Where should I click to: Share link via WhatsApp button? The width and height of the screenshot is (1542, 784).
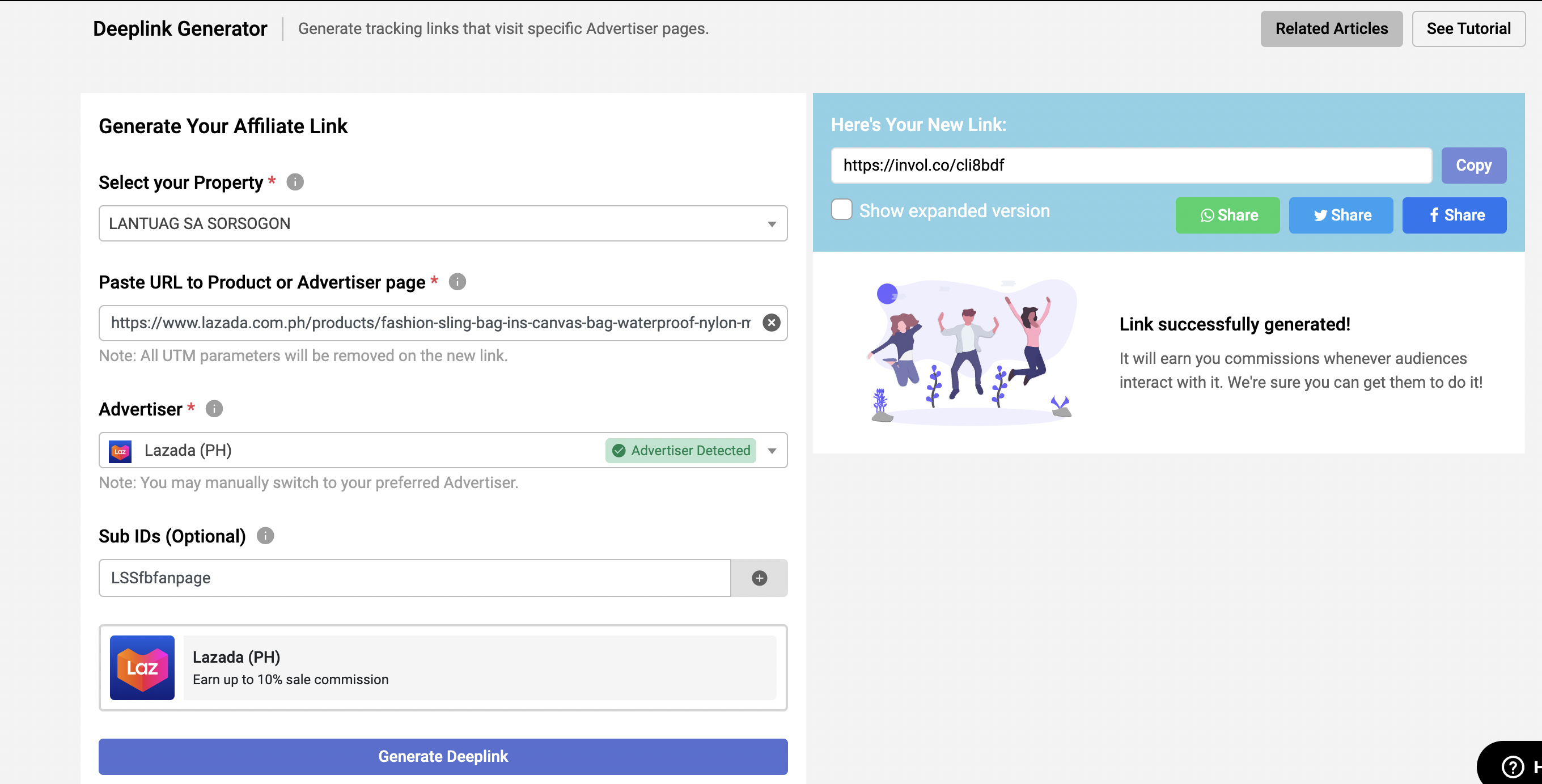(1227, 215)
